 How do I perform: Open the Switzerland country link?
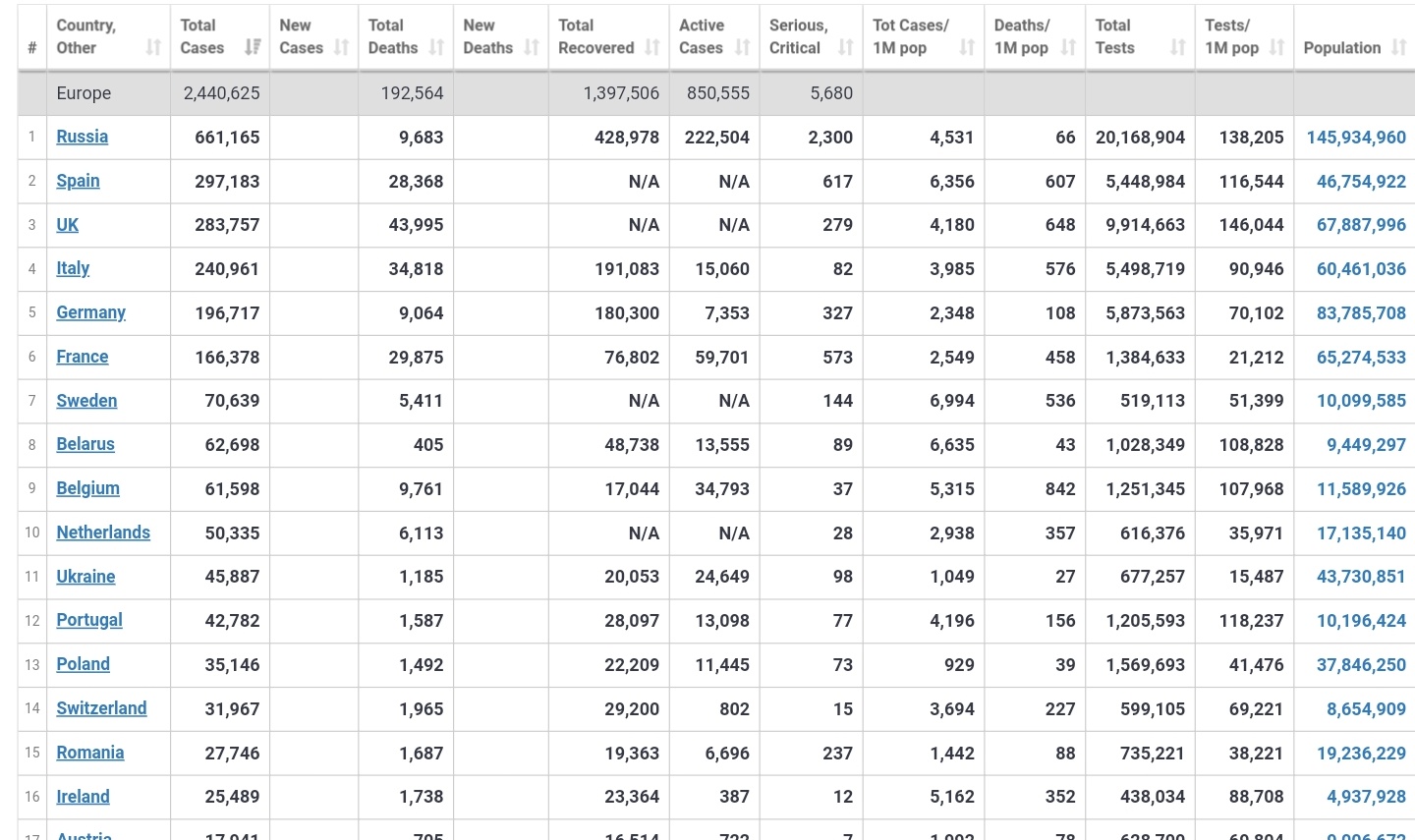point(101,708)
